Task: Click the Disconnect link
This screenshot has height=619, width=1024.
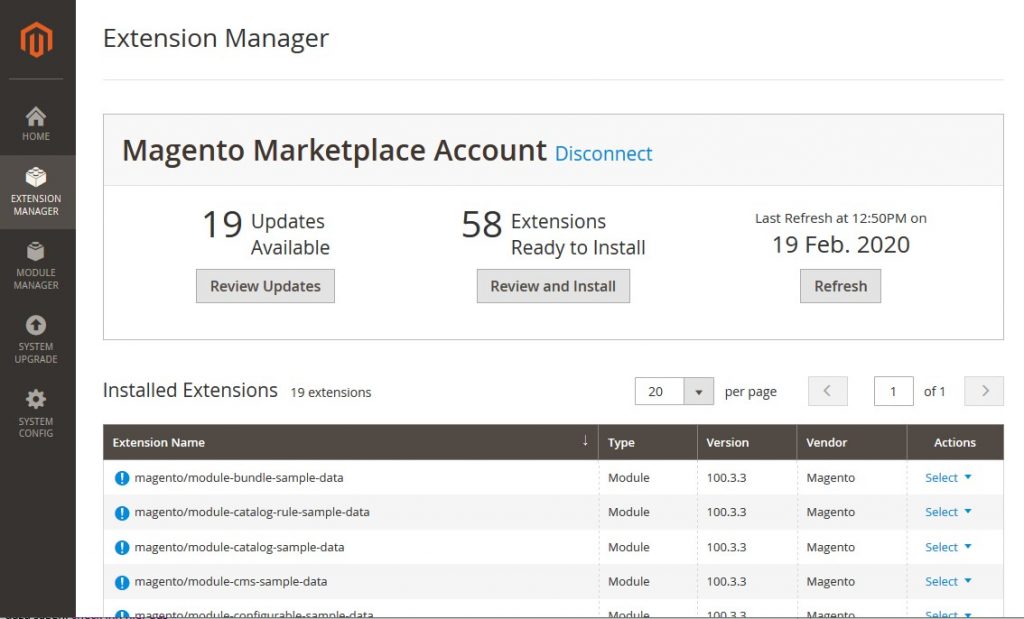Action: (x=604, y=154)
